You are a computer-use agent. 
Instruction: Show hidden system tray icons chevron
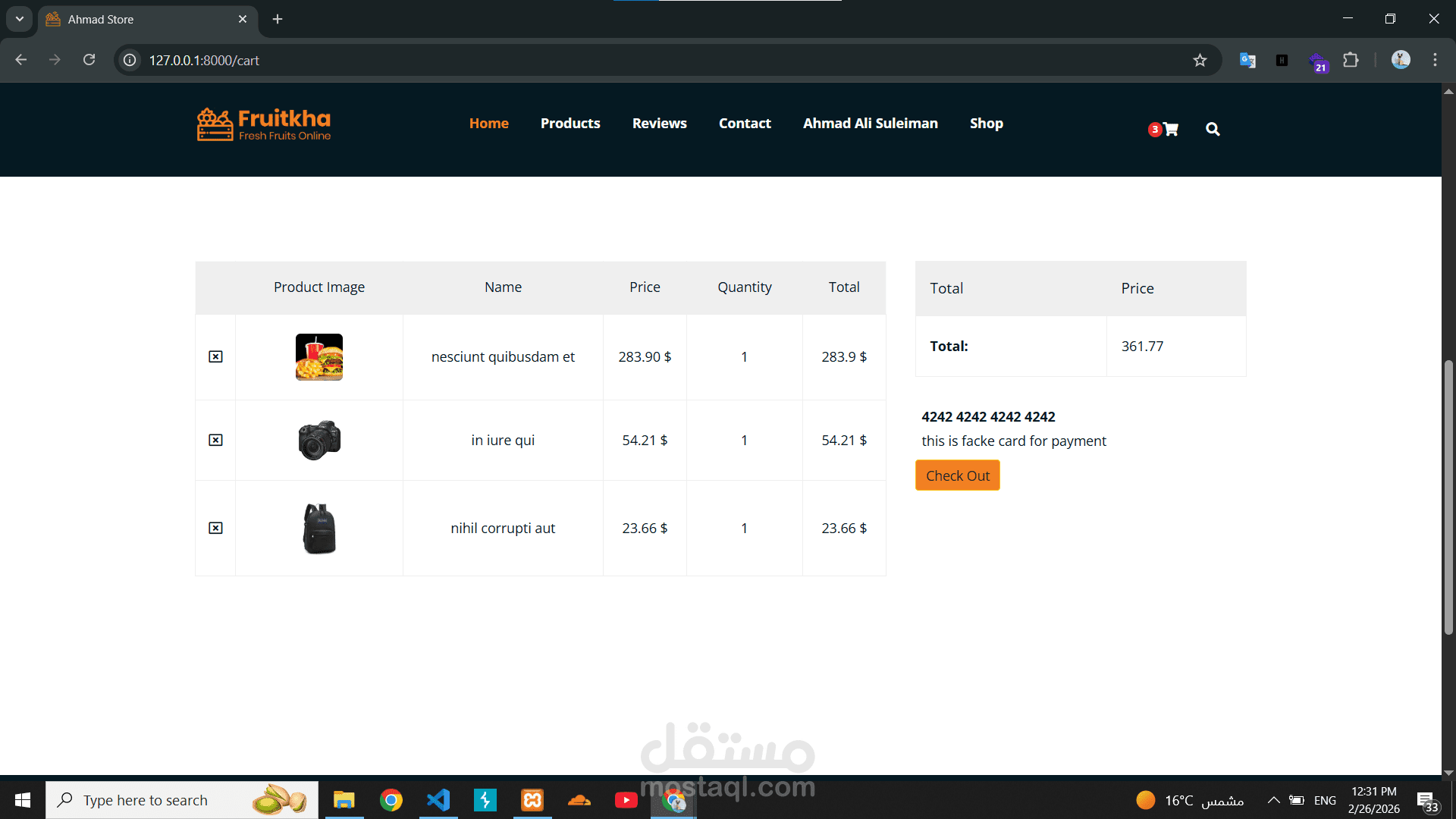pyautogui.click(x=1274, y=800)
